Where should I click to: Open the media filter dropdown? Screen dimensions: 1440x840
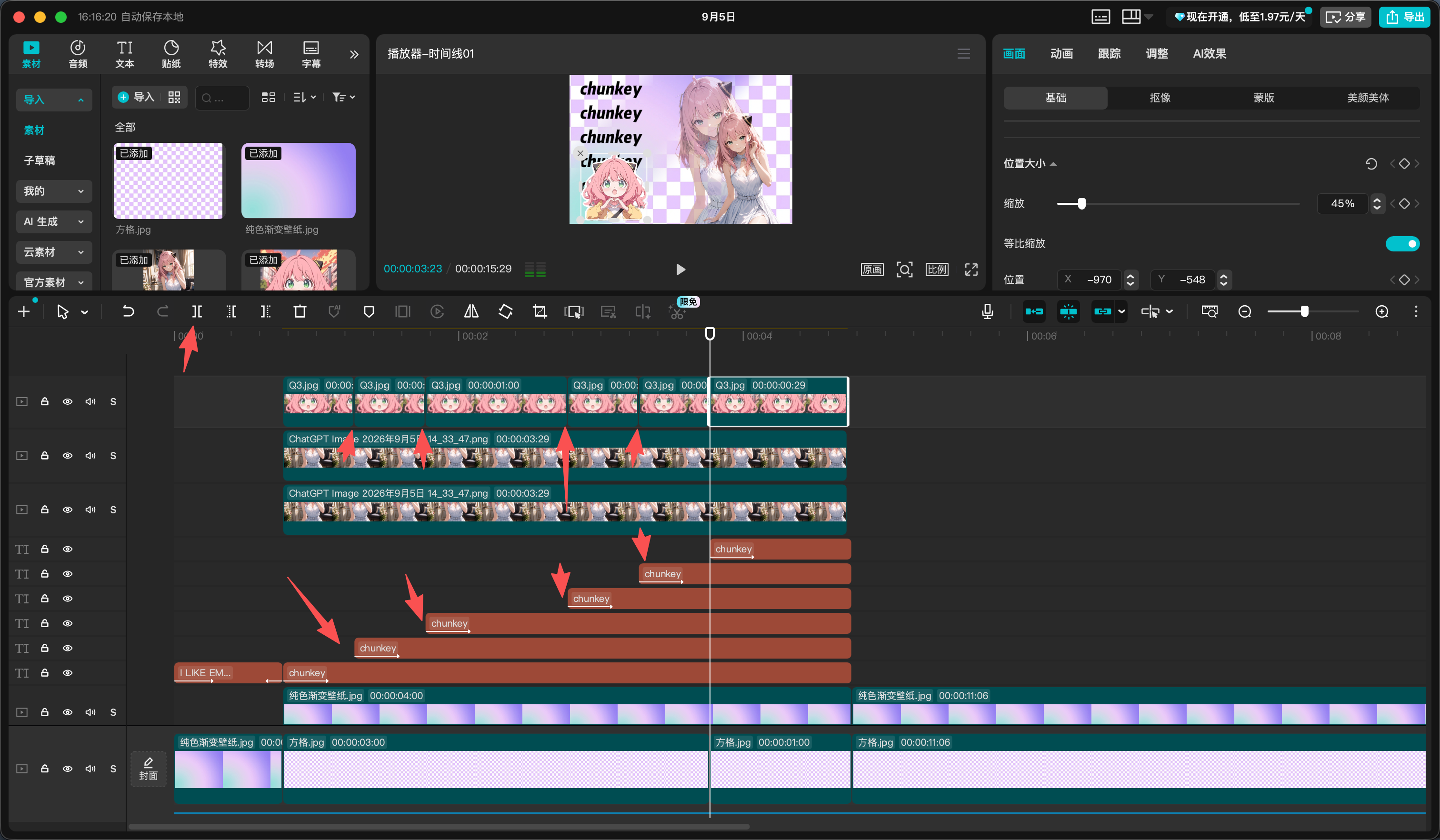[343, 97]
